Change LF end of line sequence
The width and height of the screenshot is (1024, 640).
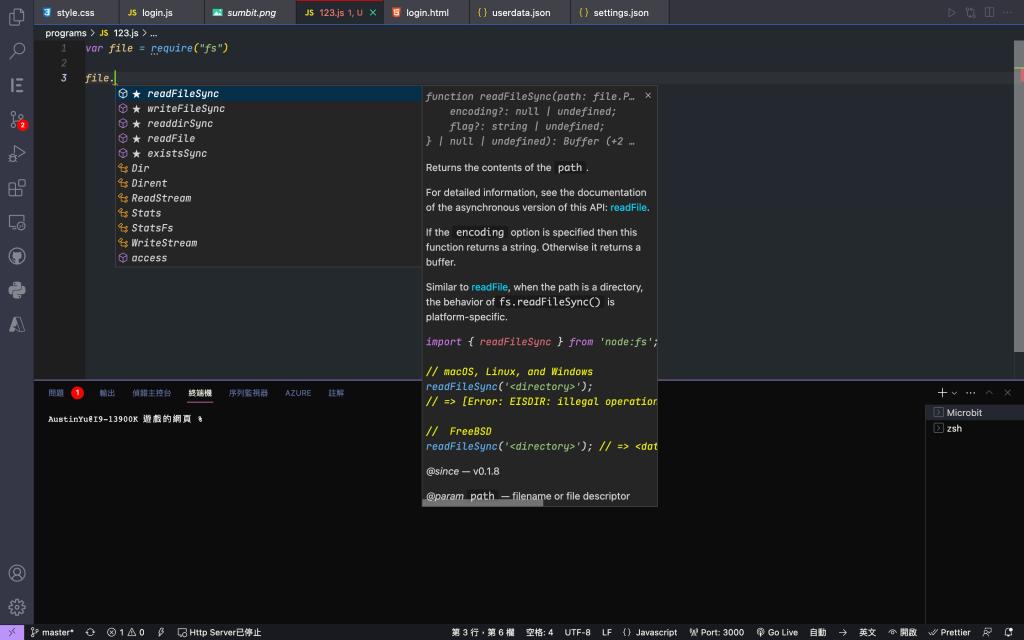607,632
